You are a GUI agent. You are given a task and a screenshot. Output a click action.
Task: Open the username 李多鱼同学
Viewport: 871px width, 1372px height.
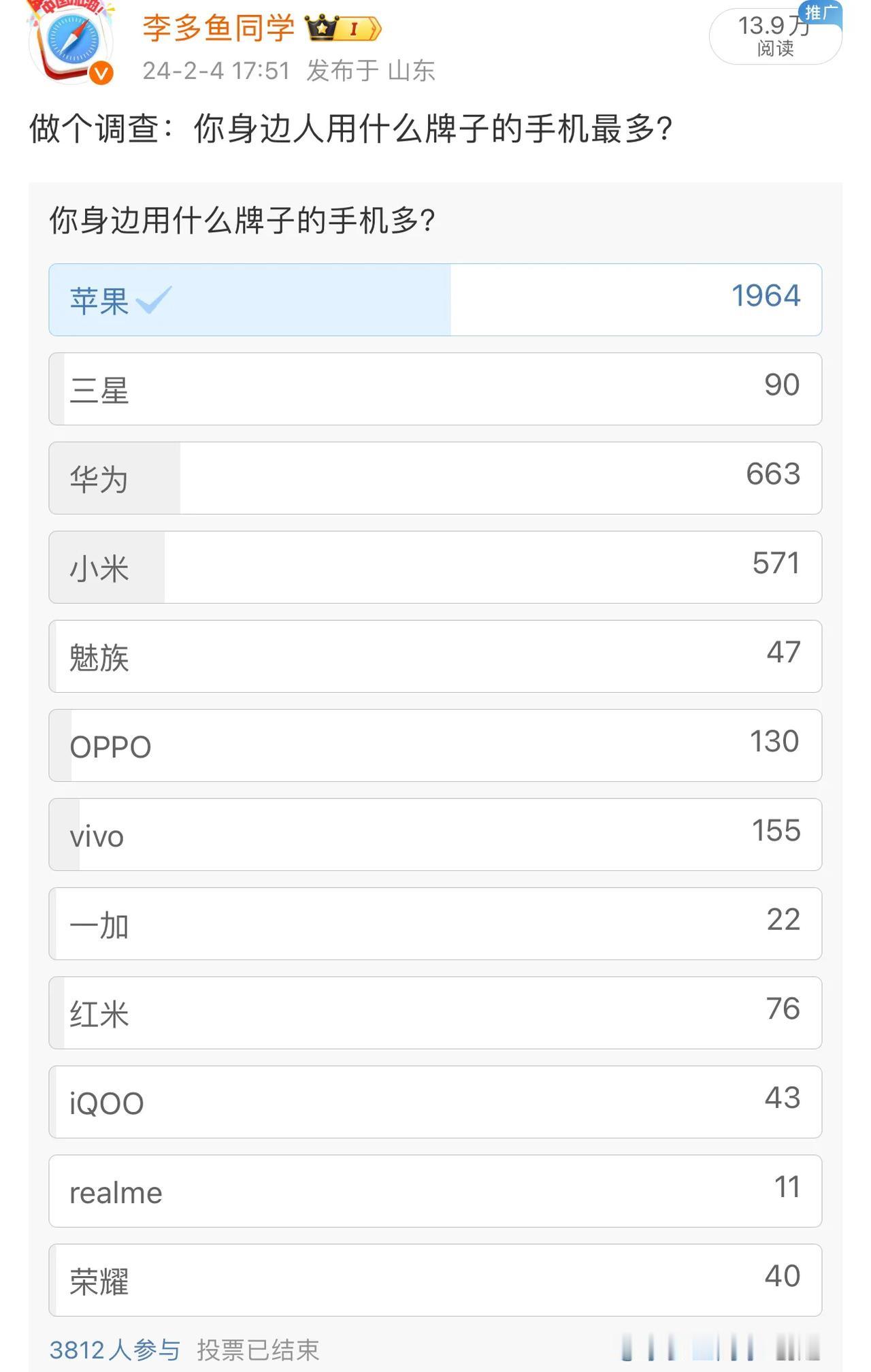[218, 29]
